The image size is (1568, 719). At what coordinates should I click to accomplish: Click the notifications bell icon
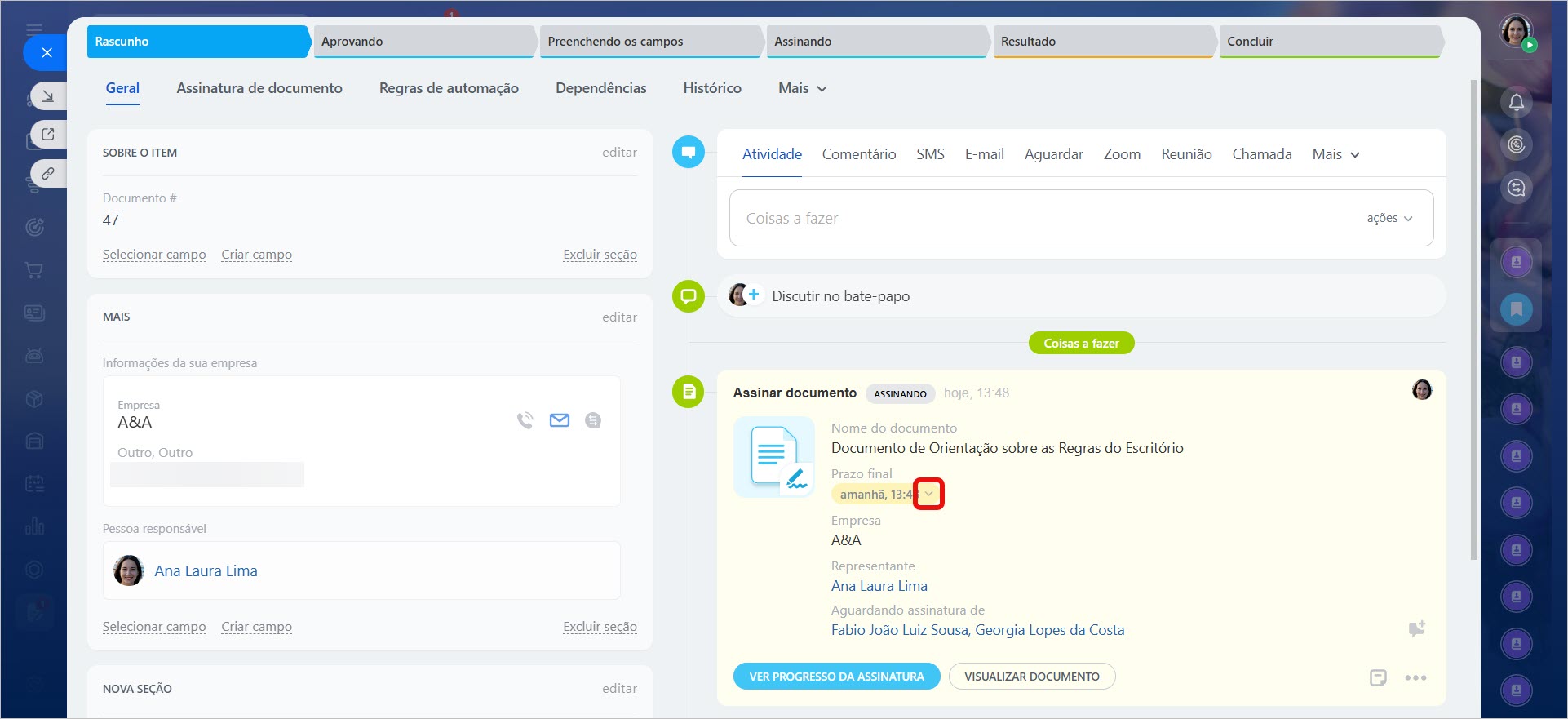(1516, 102)
